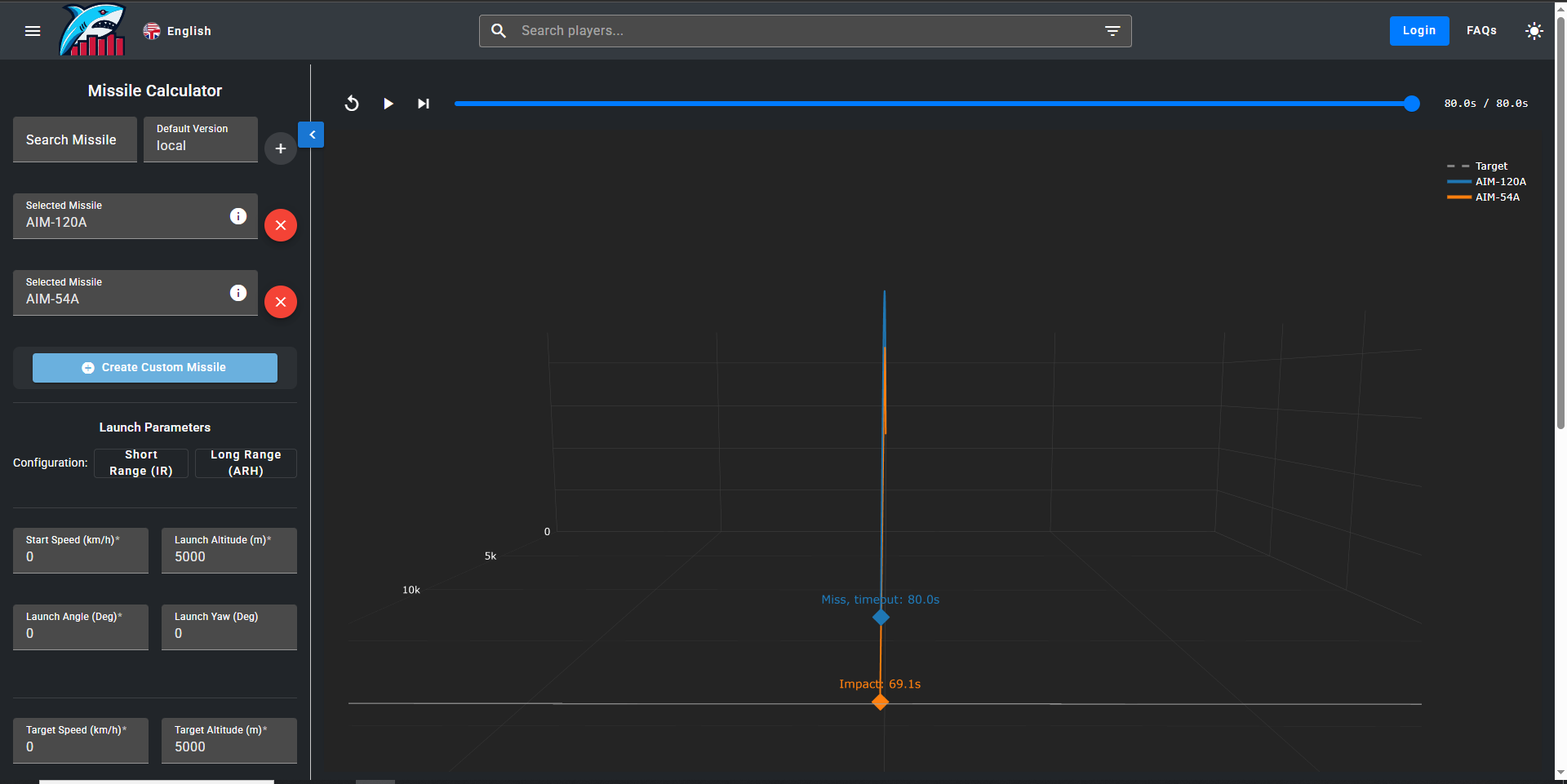This screenshot has height=784, width=1567.
Task: Open the search filter options
Action: pyautogui.click(x=1112, y=31)
